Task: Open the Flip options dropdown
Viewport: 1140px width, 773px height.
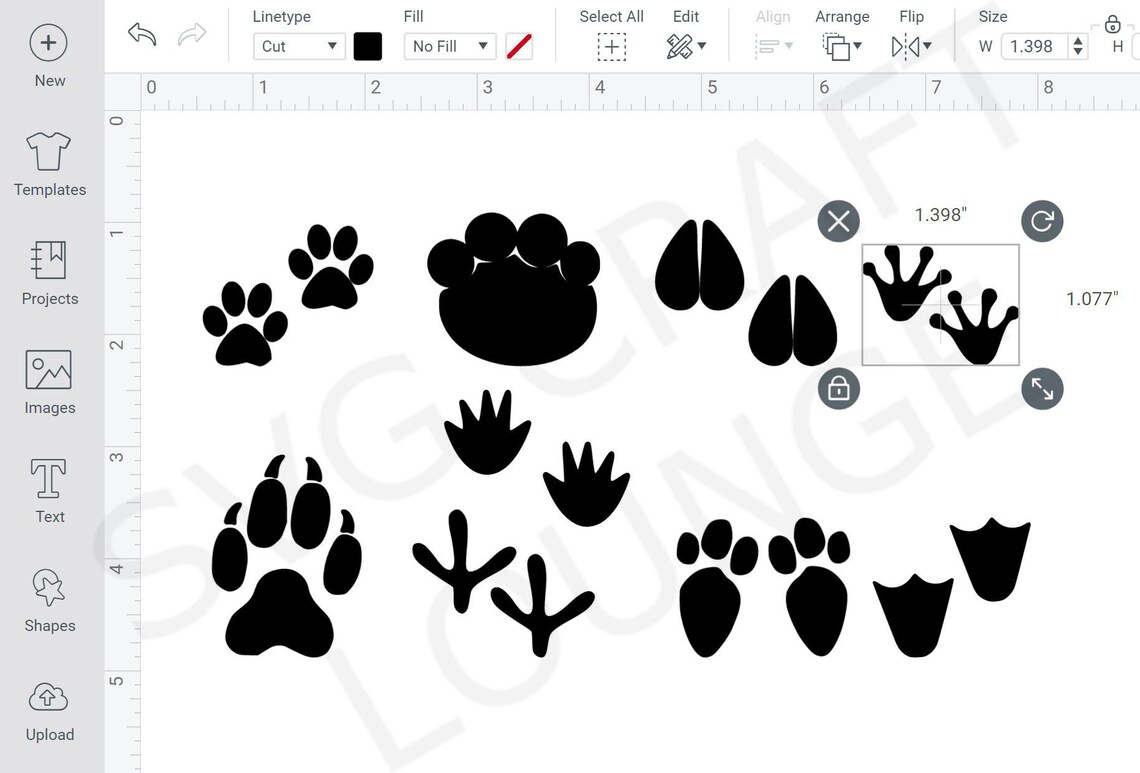Action: 910,46
